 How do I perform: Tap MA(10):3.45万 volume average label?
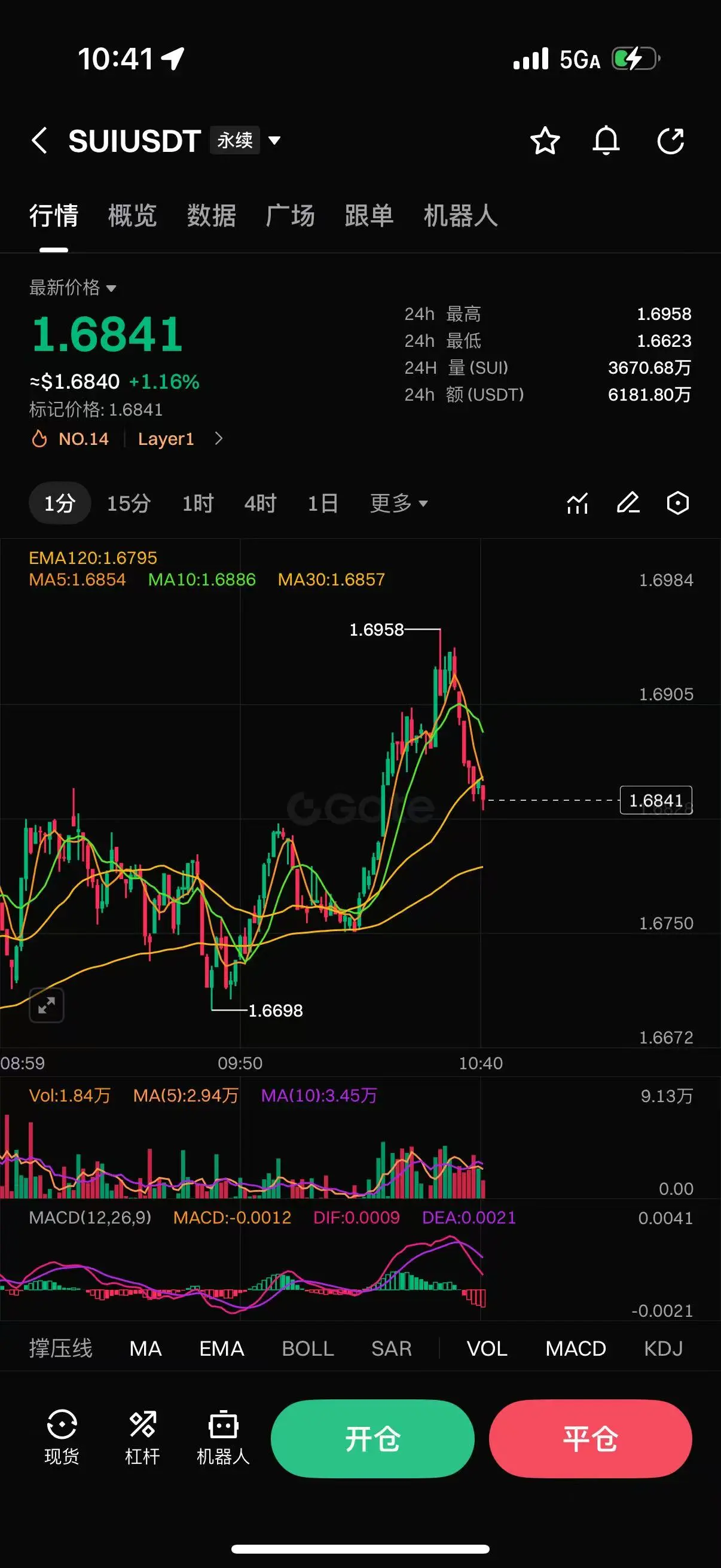[319, 1096]
